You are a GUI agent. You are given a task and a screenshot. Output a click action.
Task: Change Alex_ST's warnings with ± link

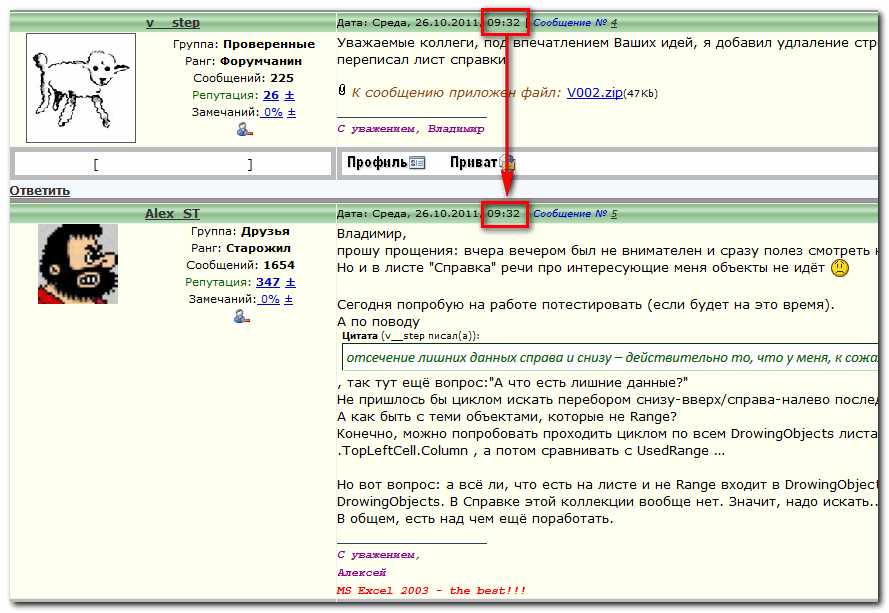[289, 299]
